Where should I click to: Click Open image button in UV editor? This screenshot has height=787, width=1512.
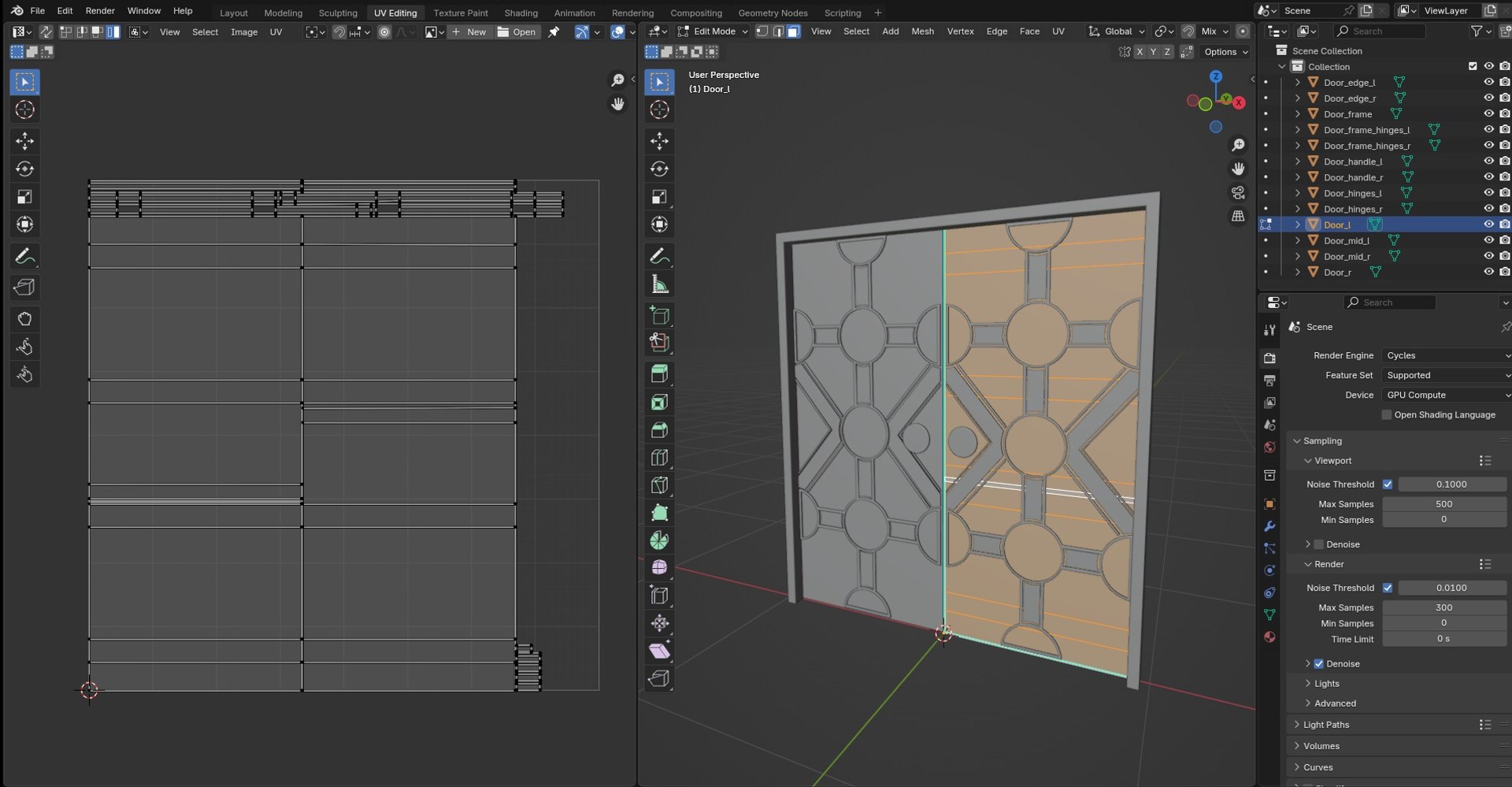[x=517, y=32]
